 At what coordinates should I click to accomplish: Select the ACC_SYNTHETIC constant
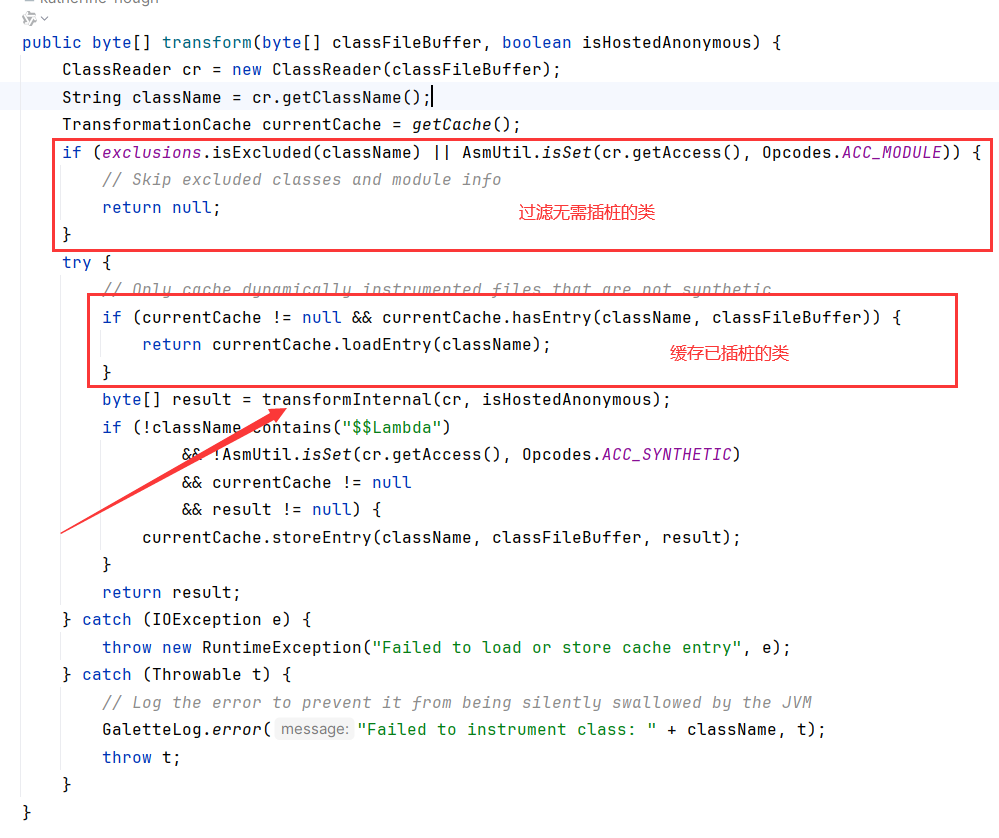click(666, 455)
